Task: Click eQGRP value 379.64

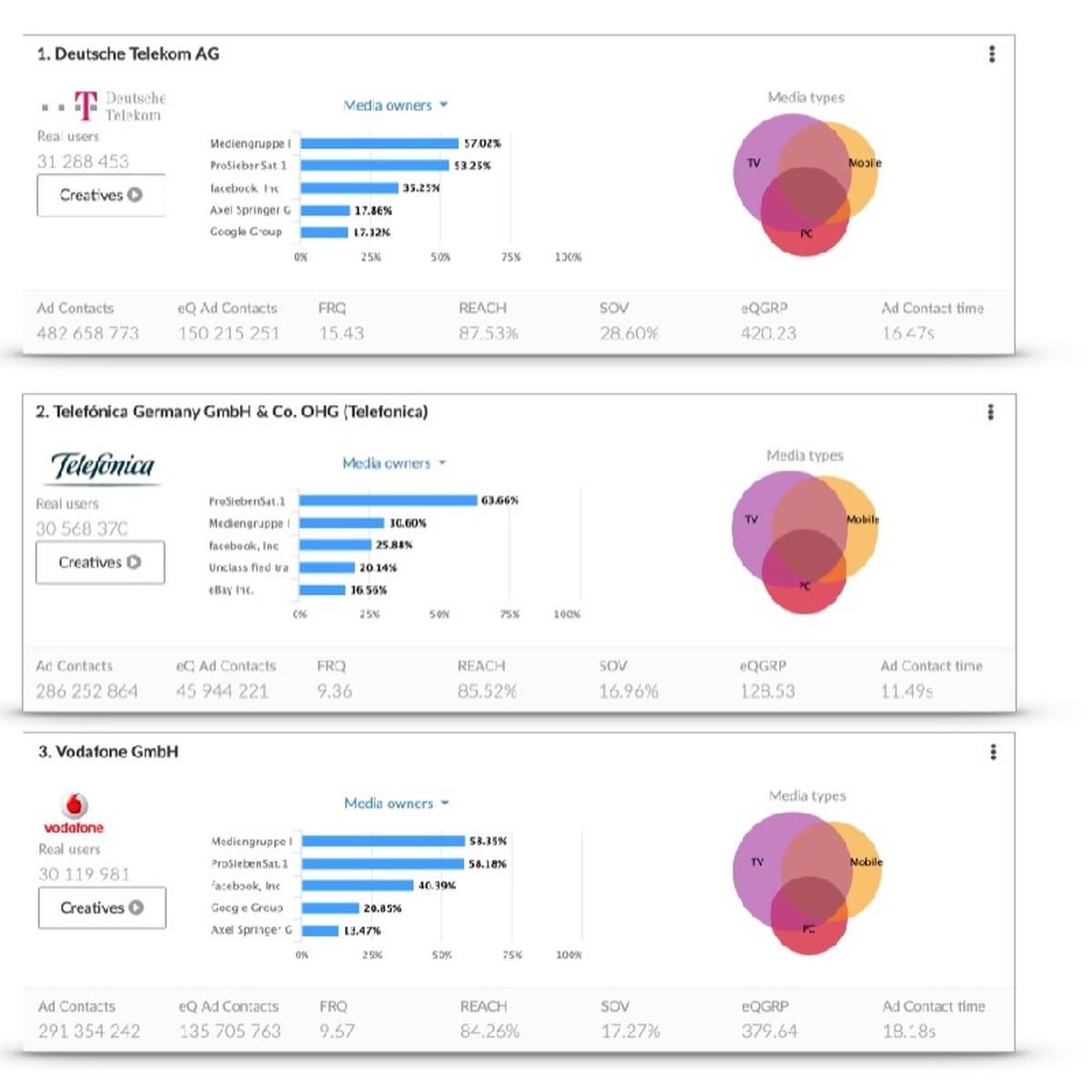Action: click(x=770, y=1031)
